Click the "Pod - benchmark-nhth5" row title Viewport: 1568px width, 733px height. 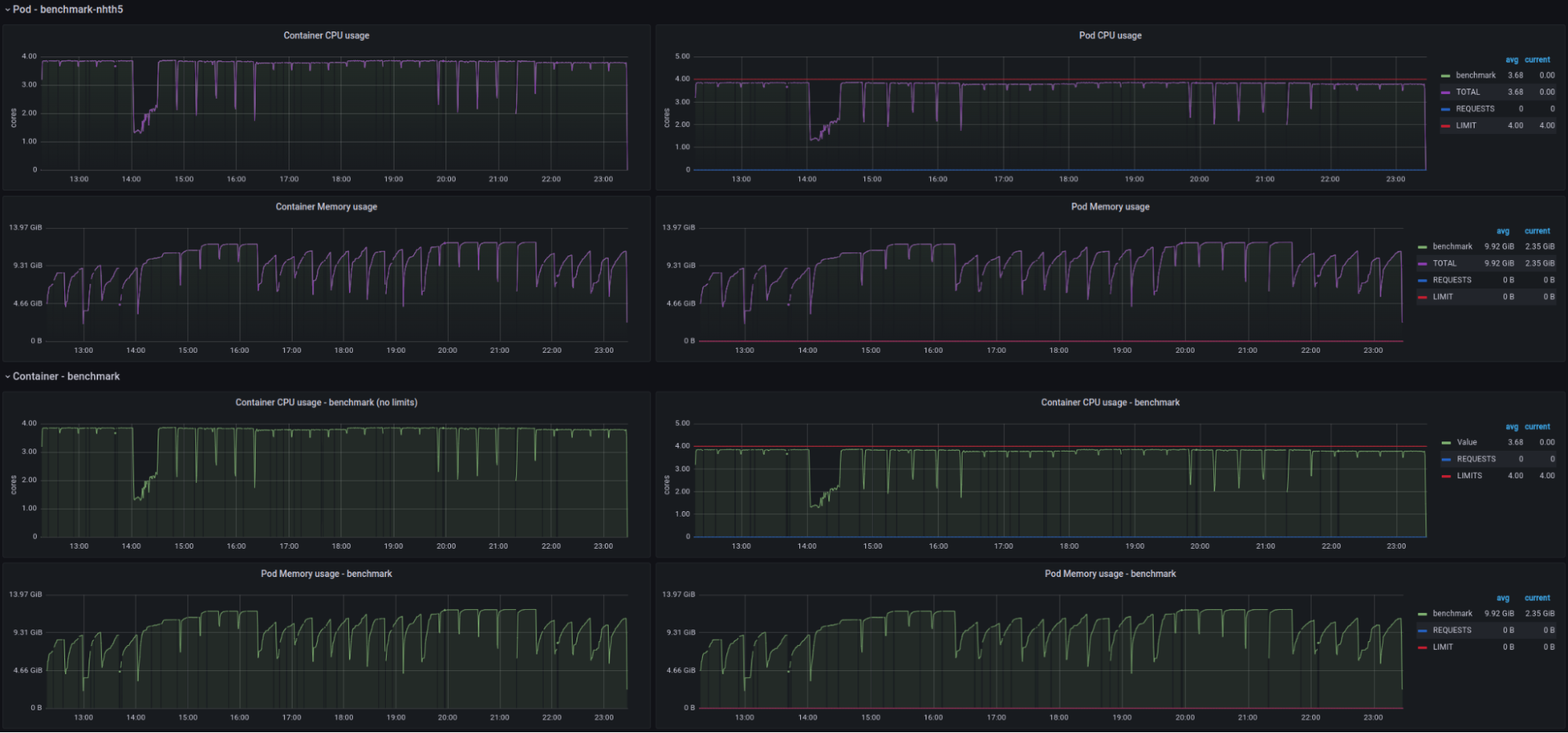67,9
